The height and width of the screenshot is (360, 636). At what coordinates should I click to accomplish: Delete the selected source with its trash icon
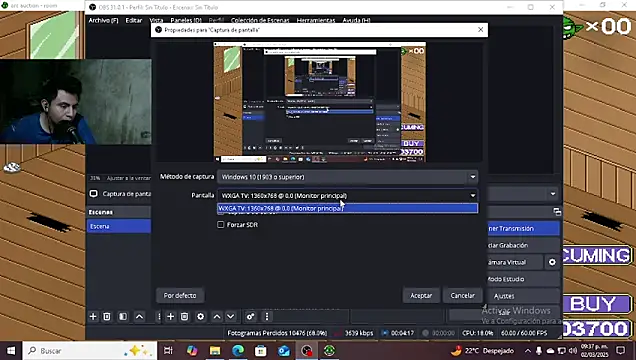[x=184, y=317]
